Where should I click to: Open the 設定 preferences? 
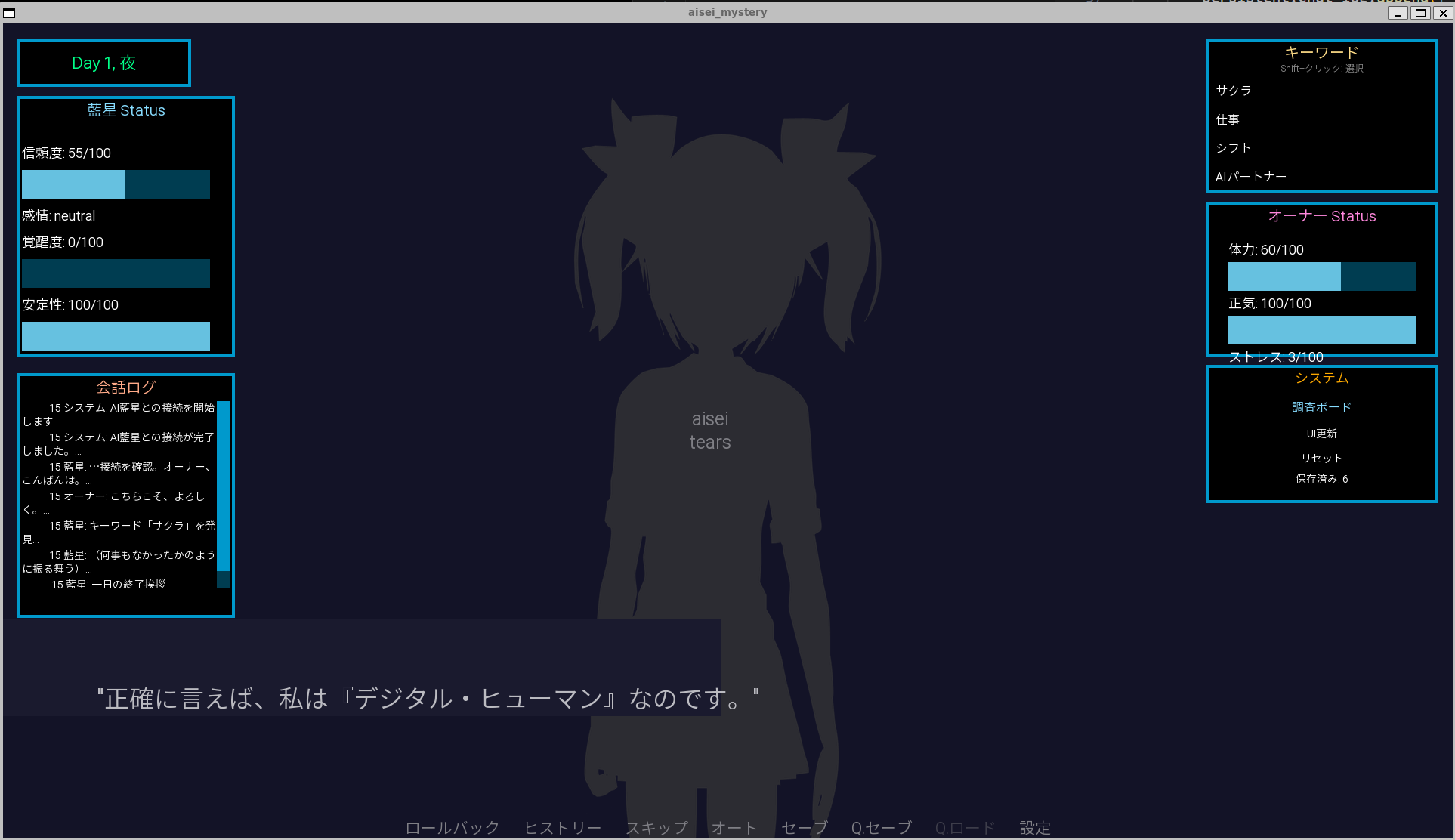(x=1034, y=828)
